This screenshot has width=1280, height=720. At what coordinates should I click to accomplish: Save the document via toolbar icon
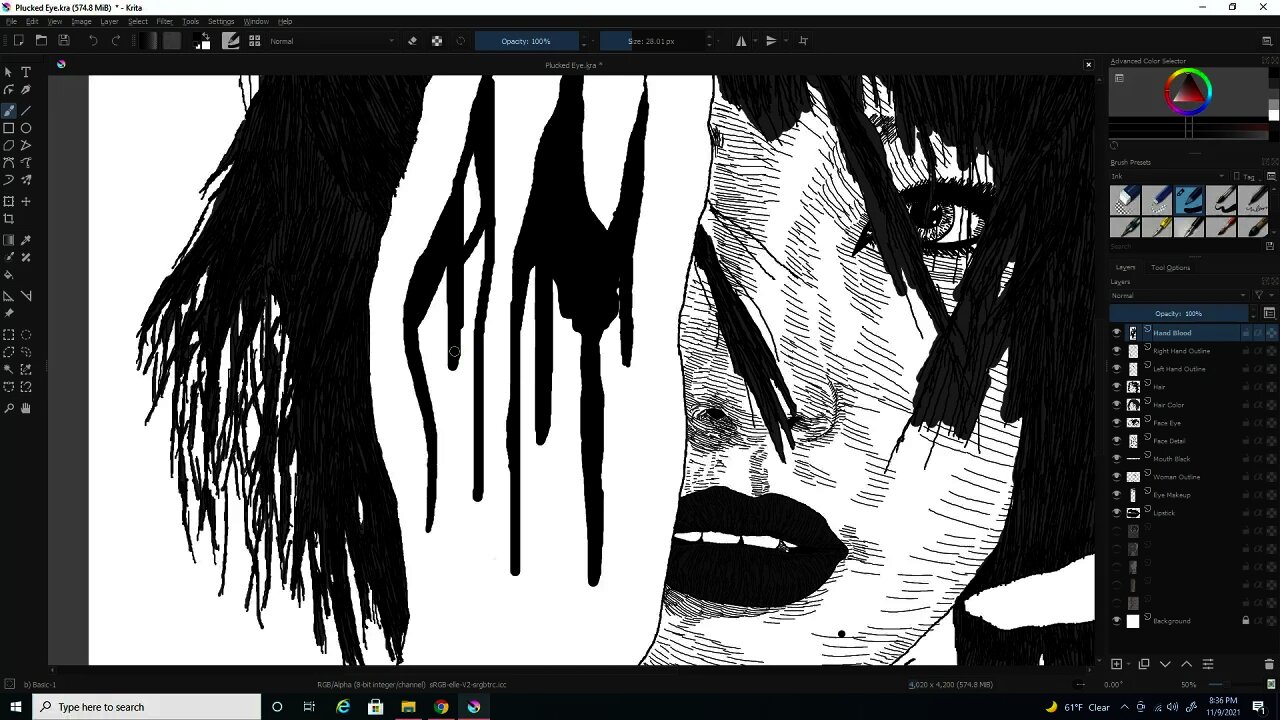(64, 41)
